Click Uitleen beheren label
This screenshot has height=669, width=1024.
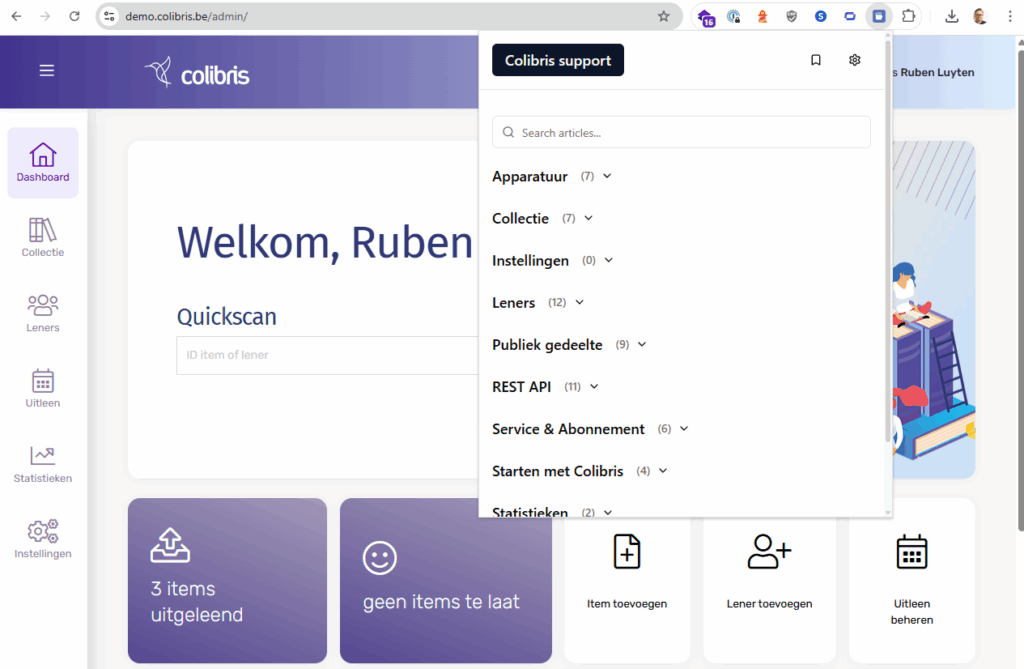[912, 612]
